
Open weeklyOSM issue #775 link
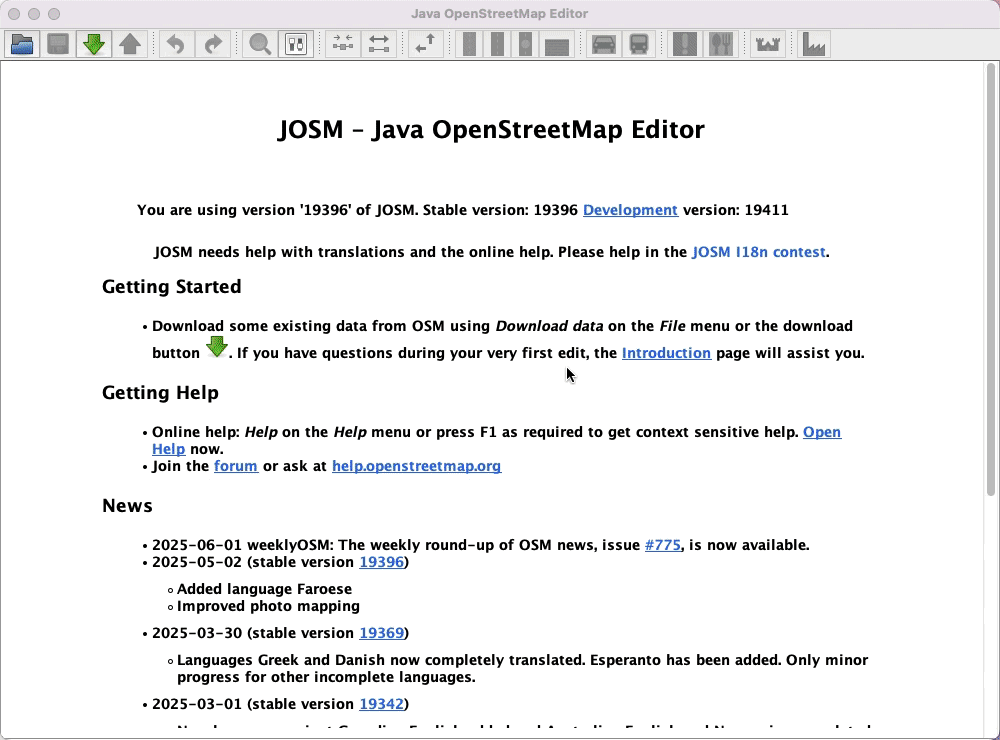[663, 545]
